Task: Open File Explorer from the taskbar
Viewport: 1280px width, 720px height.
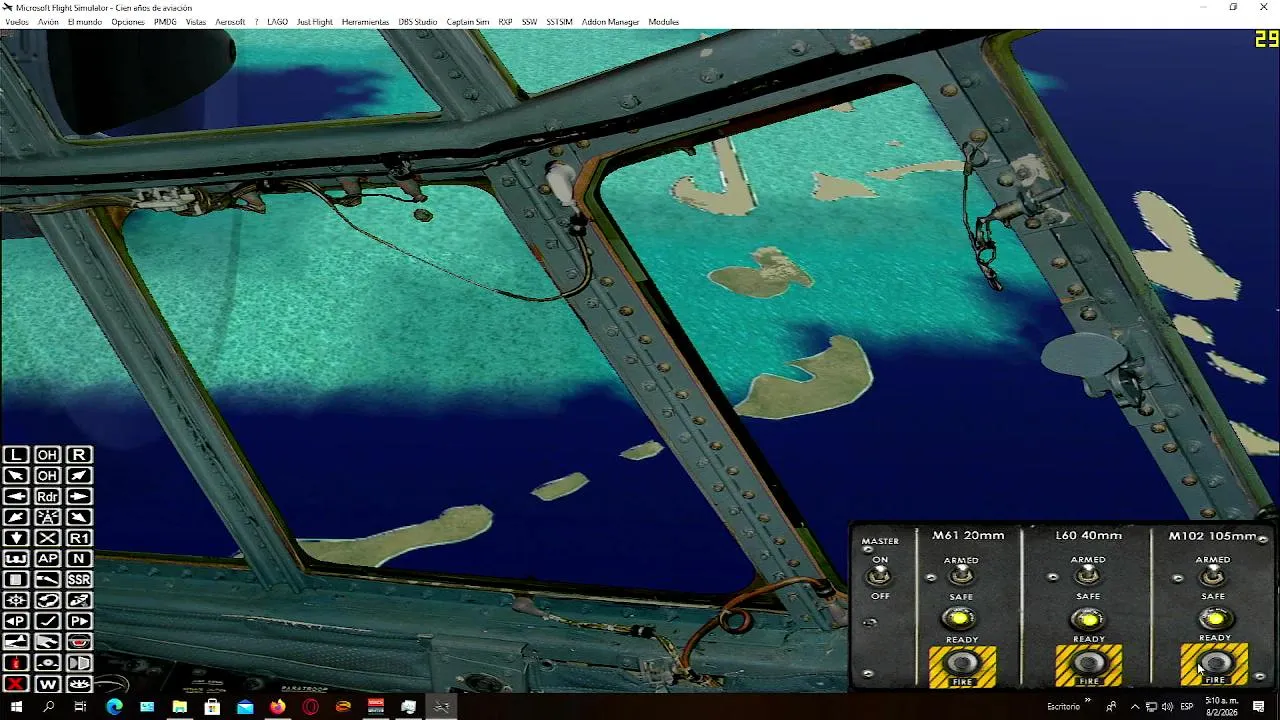Action: 179,707
